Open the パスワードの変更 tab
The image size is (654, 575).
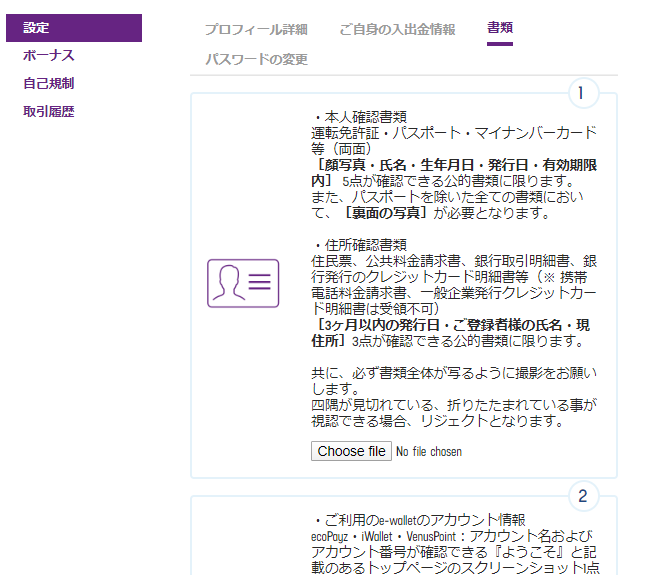[256, 59]
